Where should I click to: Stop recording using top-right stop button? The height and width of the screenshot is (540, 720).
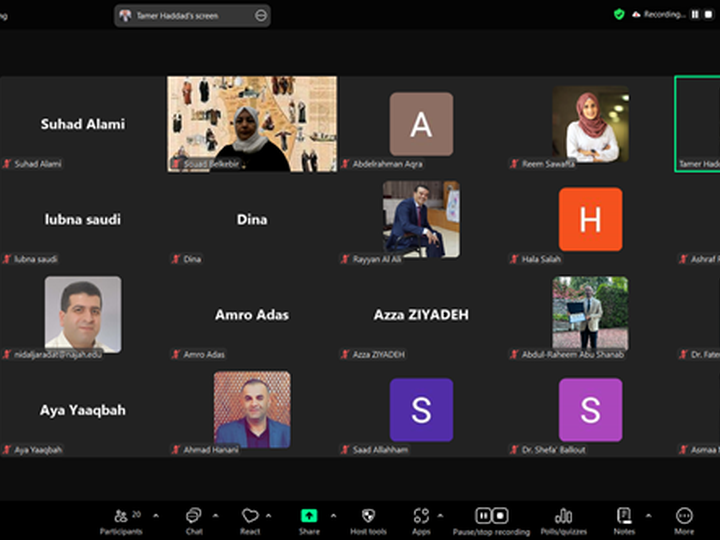click(709, 15)
